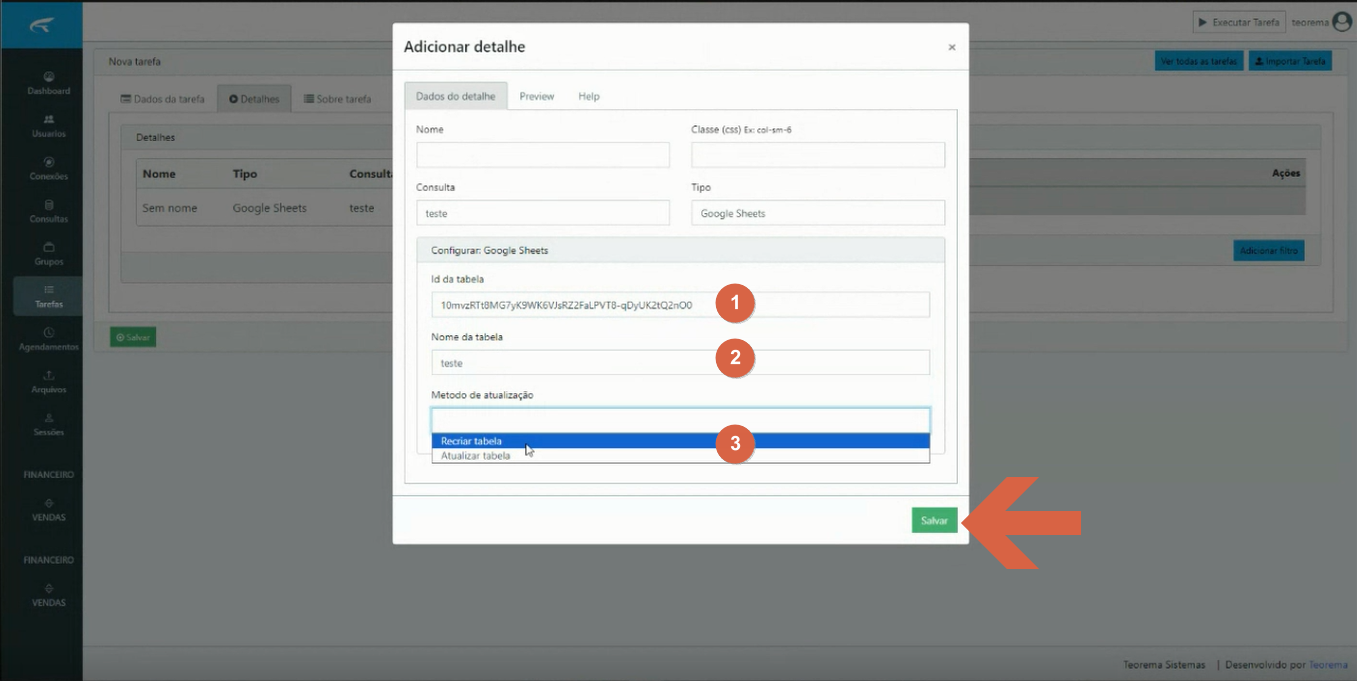
Task: Choose Recriar tabela option
Action: pos(681,441)
